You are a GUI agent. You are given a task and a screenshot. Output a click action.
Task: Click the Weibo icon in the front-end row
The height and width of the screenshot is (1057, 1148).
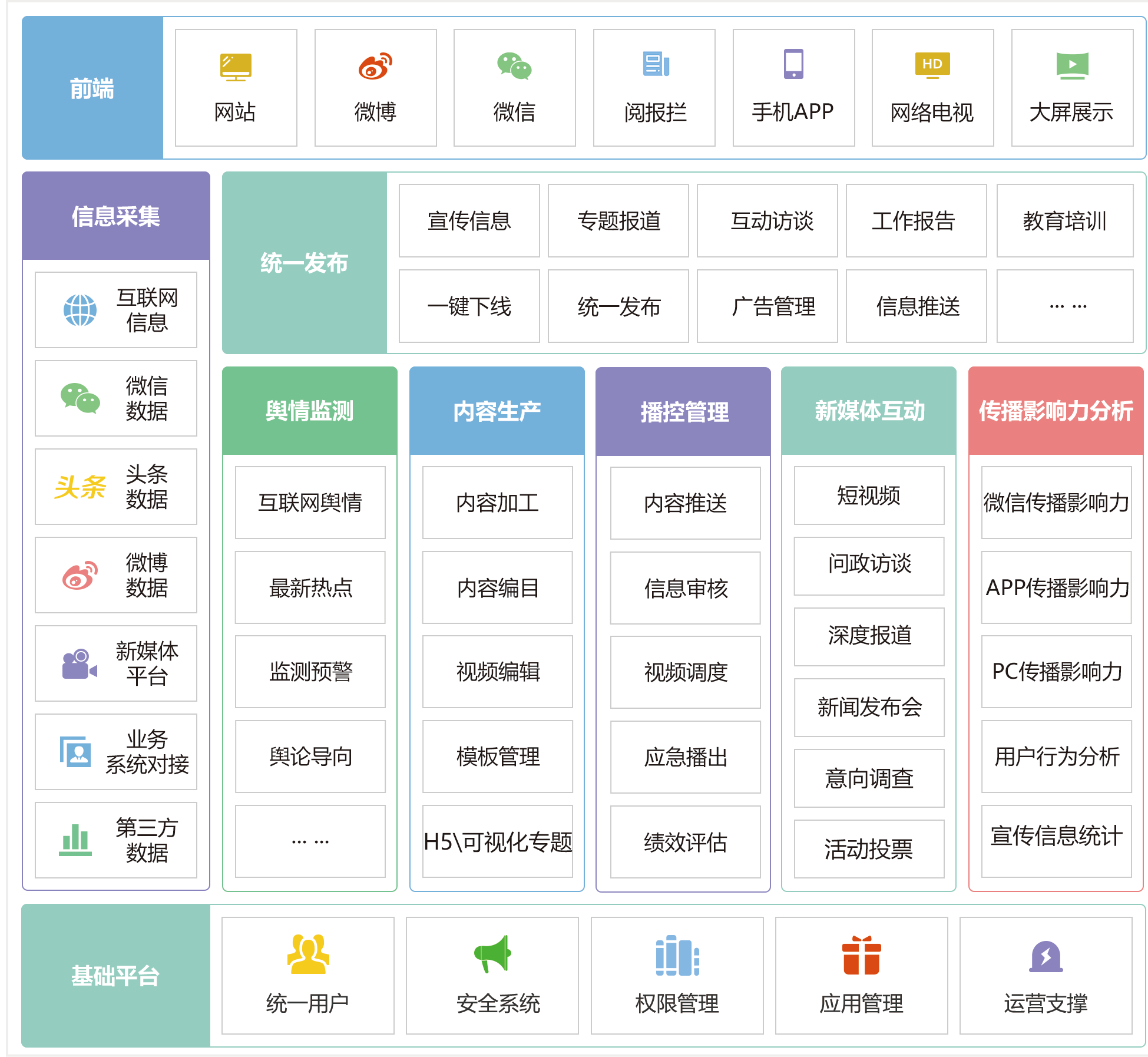pyautogui.click(x=375, y=66)
